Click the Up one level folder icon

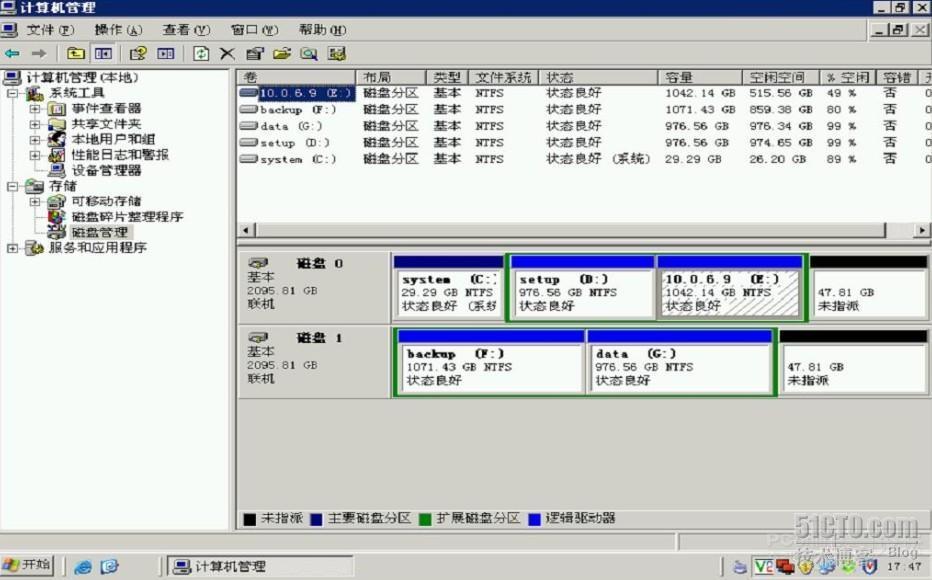click(x=76, y=54)
